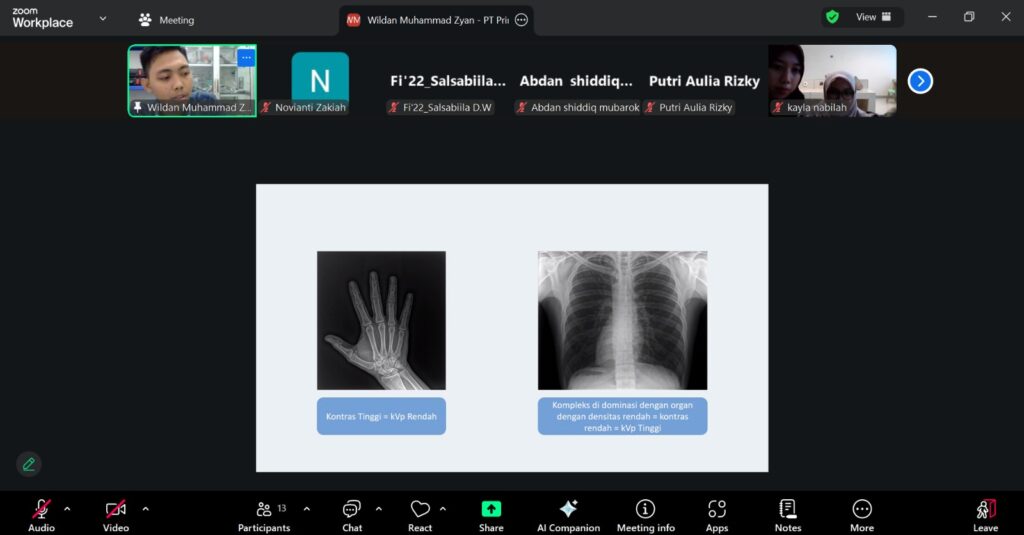Open Notes
Viewport: 1024px width, 535px height.
coord(788,514)
